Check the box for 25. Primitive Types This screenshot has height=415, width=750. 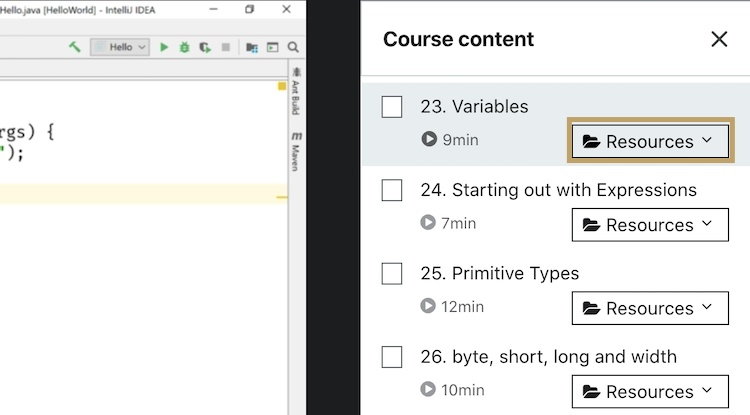[x=392, y=274]
